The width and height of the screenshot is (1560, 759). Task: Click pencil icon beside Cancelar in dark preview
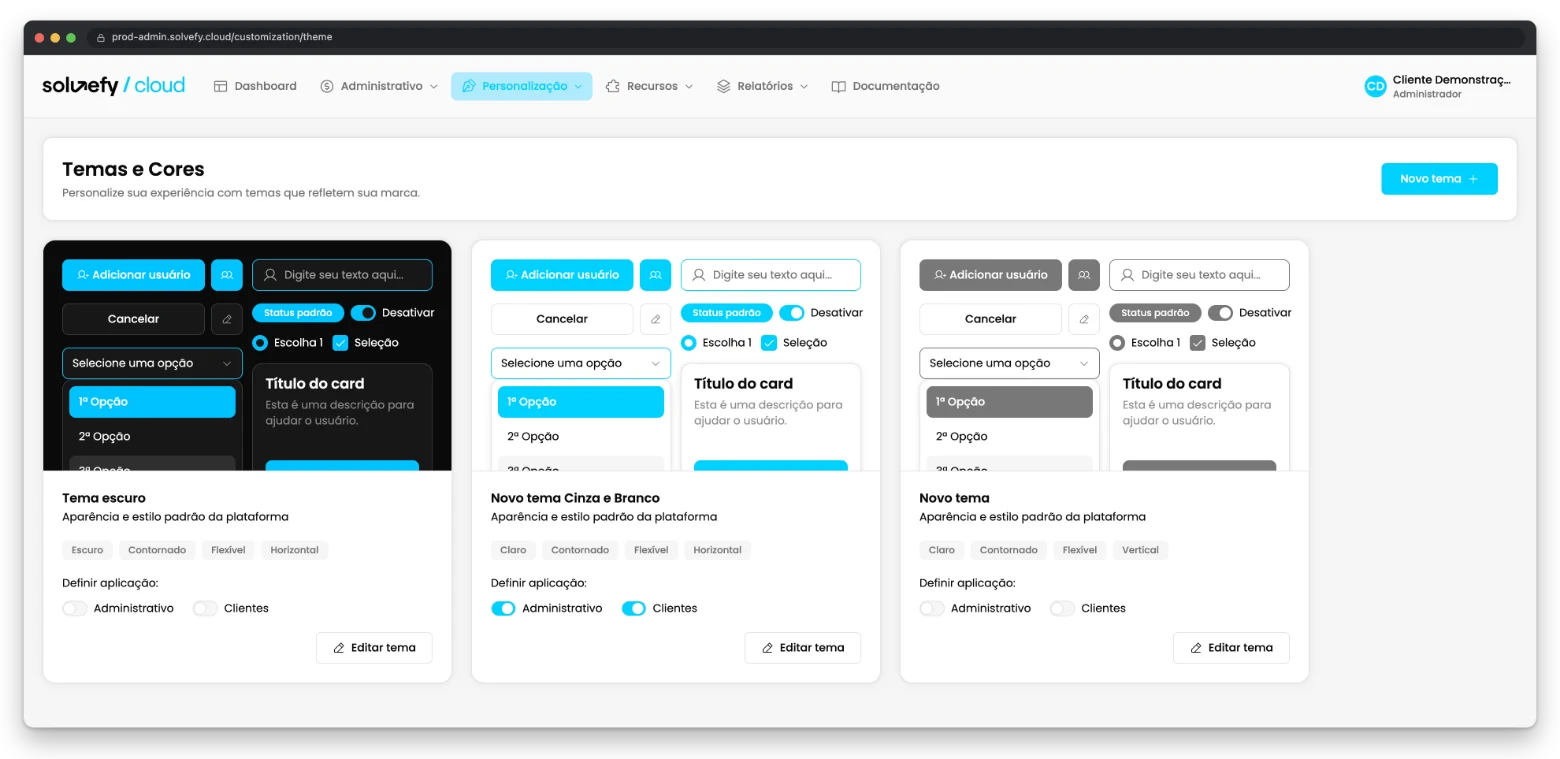tap(227, 319)
